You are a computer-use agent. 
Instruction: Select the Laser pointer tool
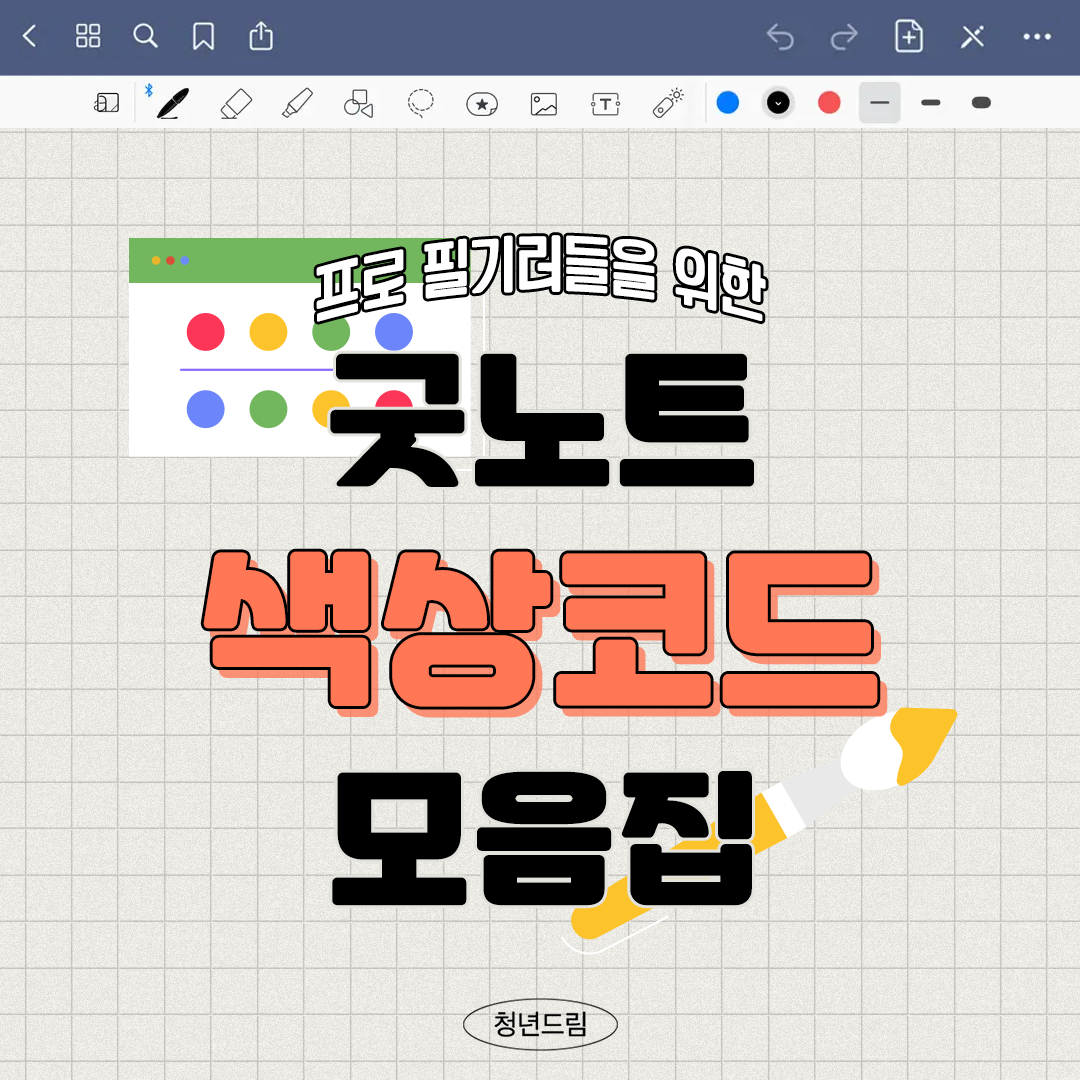click(x=667, y=102)
